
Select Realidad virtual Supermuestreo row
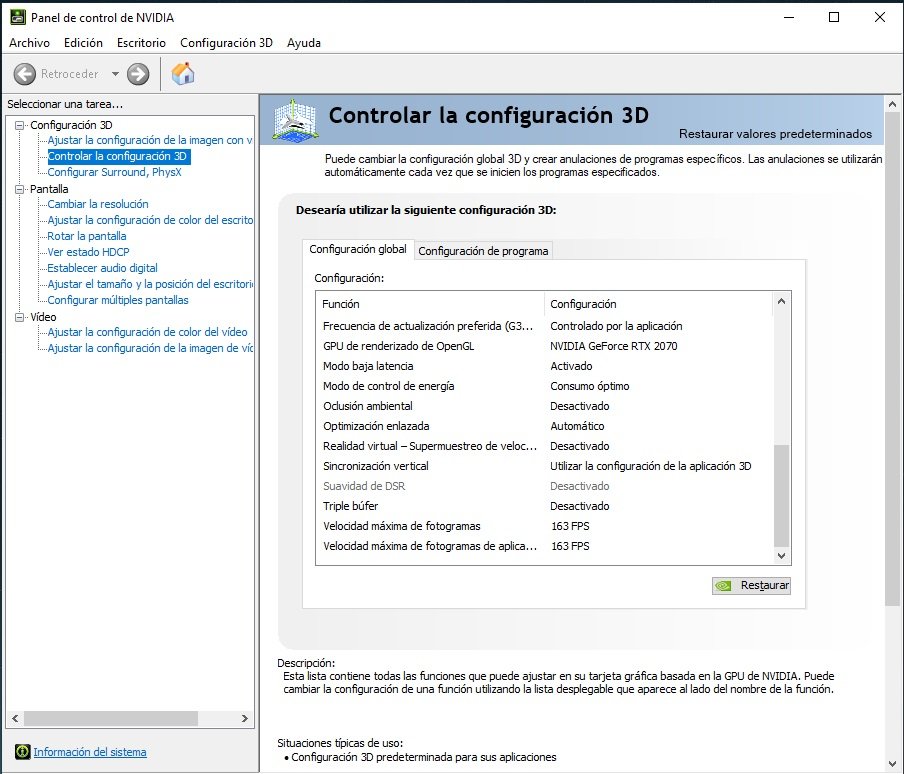(x=544, y=446)
